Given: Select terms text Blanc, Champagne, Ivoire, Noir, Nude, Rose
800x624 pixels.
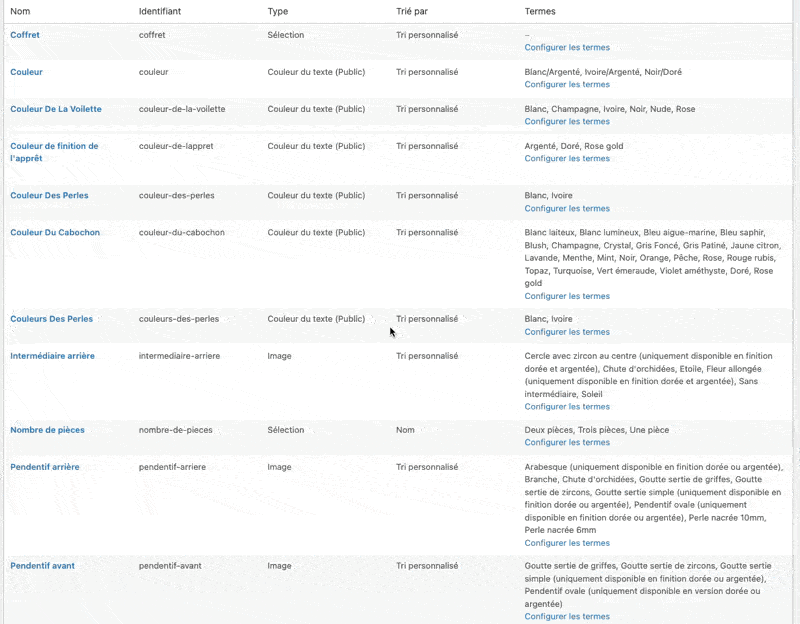Looking at the screenshot, I should pos(610,109).
